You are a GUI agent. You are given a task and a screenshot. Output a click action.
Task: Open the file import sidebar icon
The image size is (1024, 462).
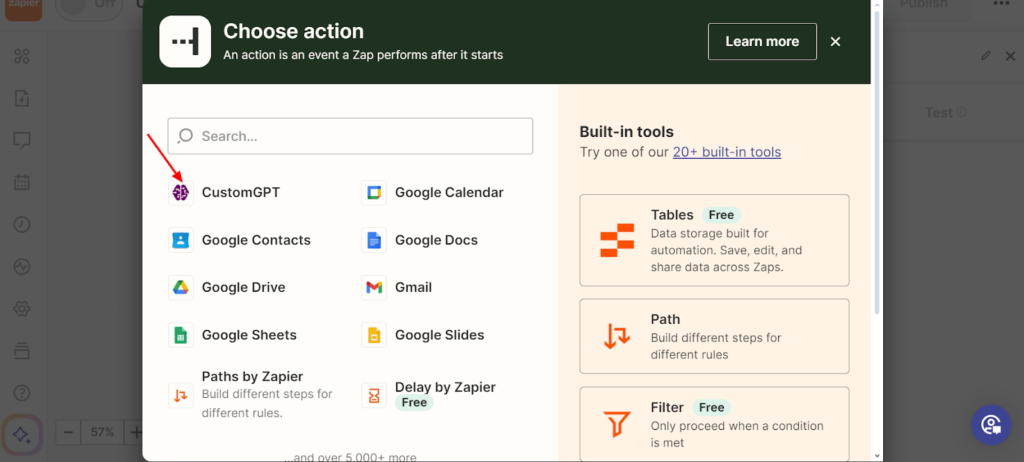(x=22, y=99)
